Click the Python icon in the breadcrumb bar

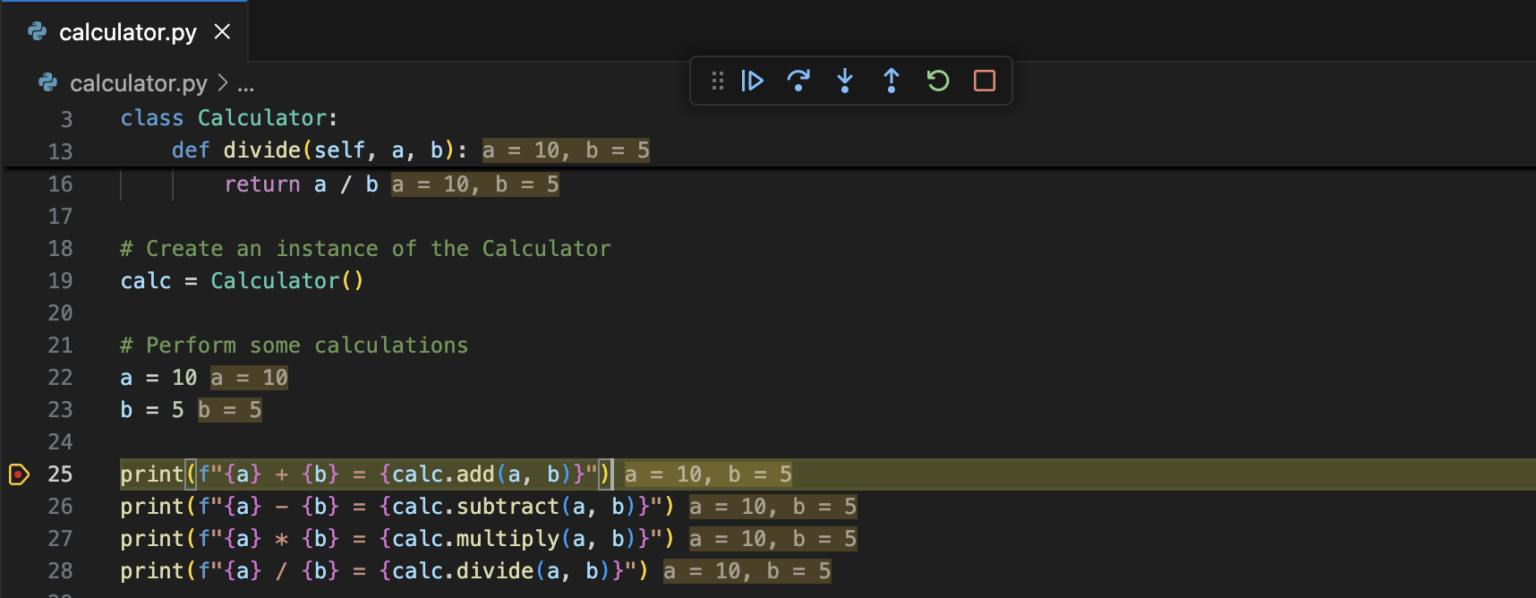click(47, 84)
